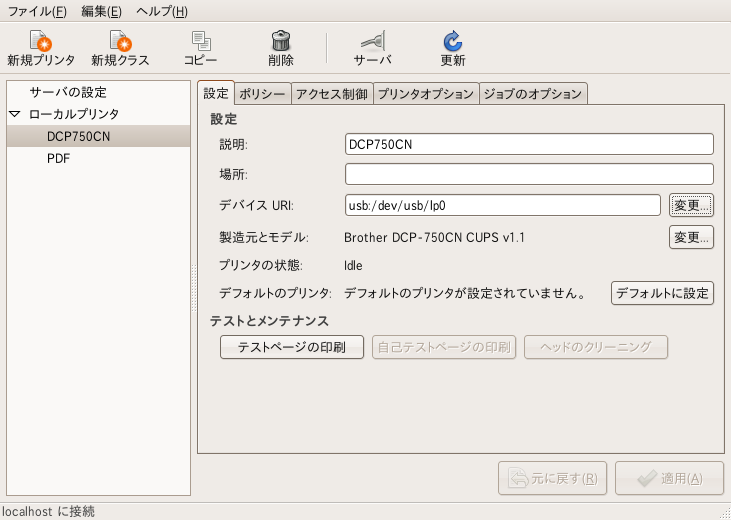Click the 新規プリンタ (New Printer) toolbar icon

41,41
